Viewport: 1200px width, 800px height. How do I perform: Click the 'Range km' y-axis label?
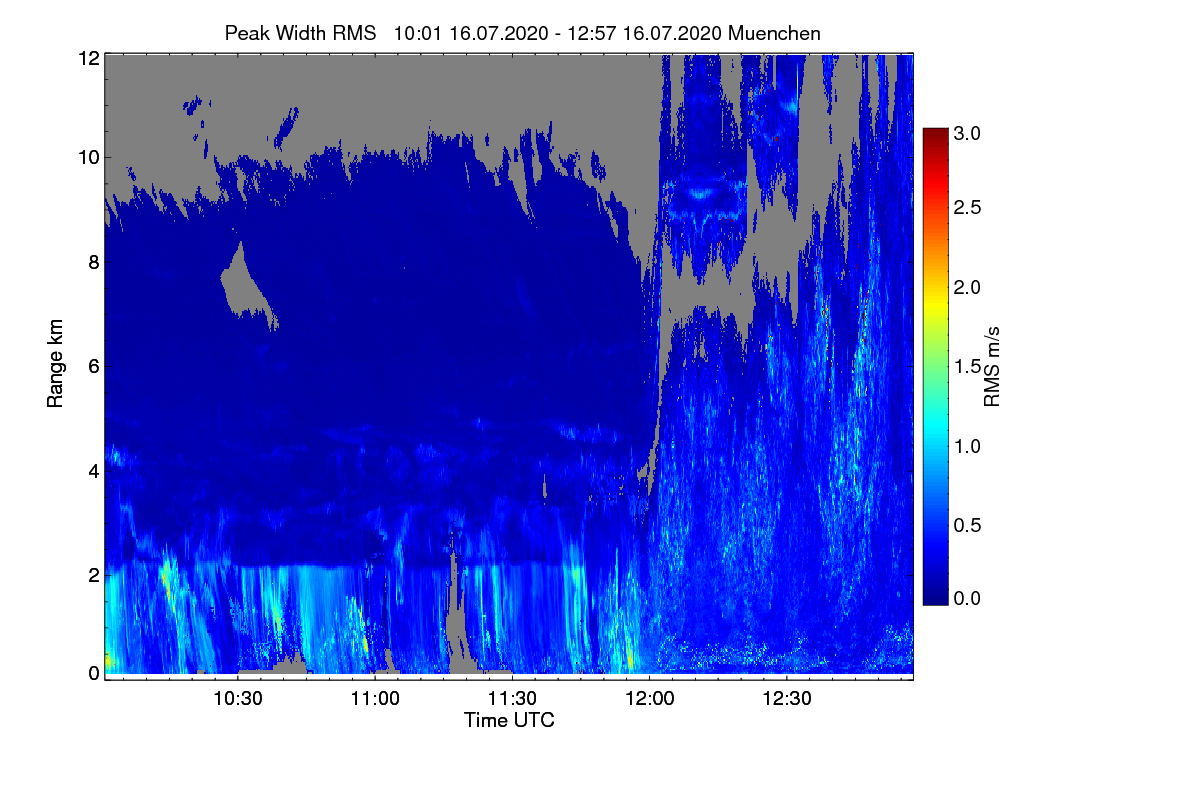tap(56, 364)
